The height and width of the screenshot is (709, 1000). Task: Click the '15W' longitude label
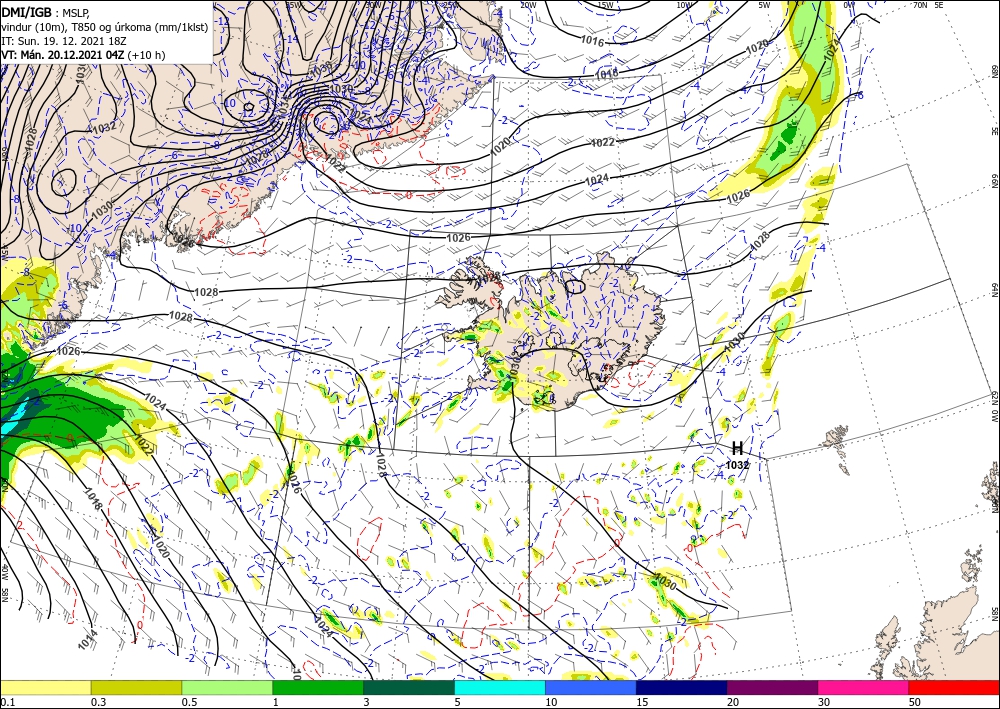click(605, 5)
